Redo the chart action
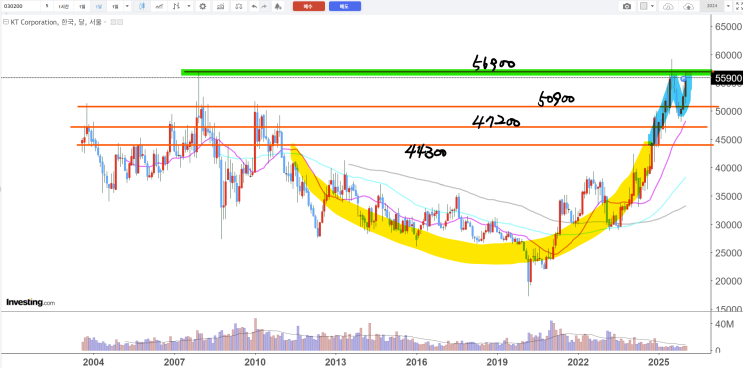Viewport: 743px width, 368px height. click(x=264, y=6)
